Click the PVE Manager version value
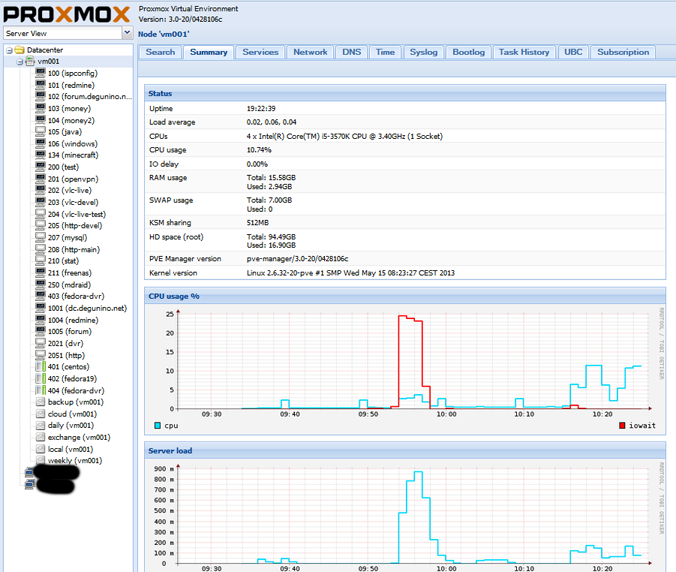The image size is (676, 572). [297, 259]
